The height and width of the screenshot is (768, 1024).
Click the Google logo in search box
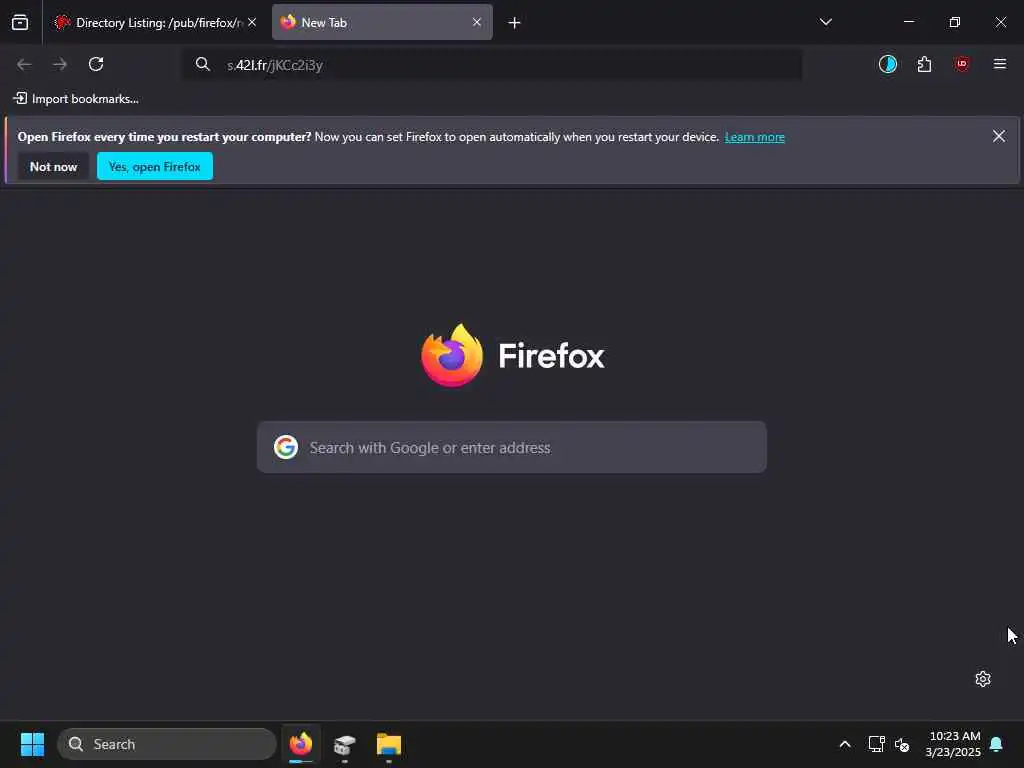286,447
